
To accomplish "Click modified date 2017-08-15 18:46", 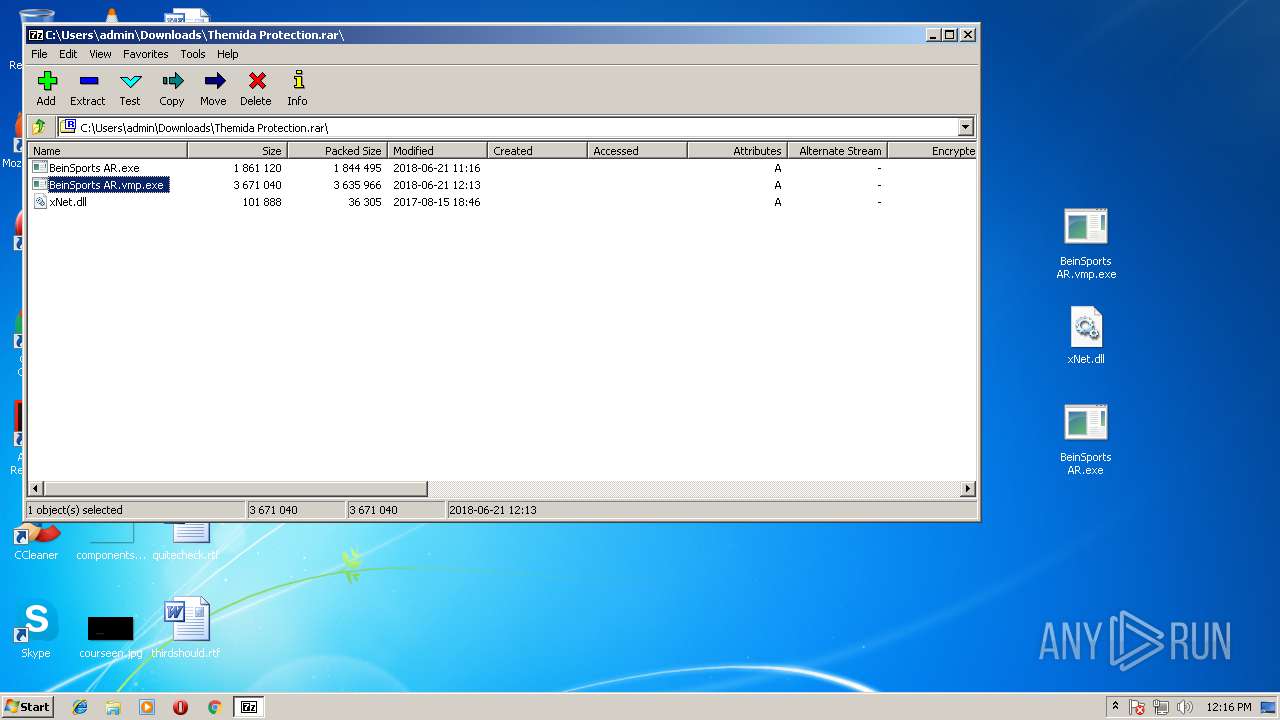I will (437, 202).
